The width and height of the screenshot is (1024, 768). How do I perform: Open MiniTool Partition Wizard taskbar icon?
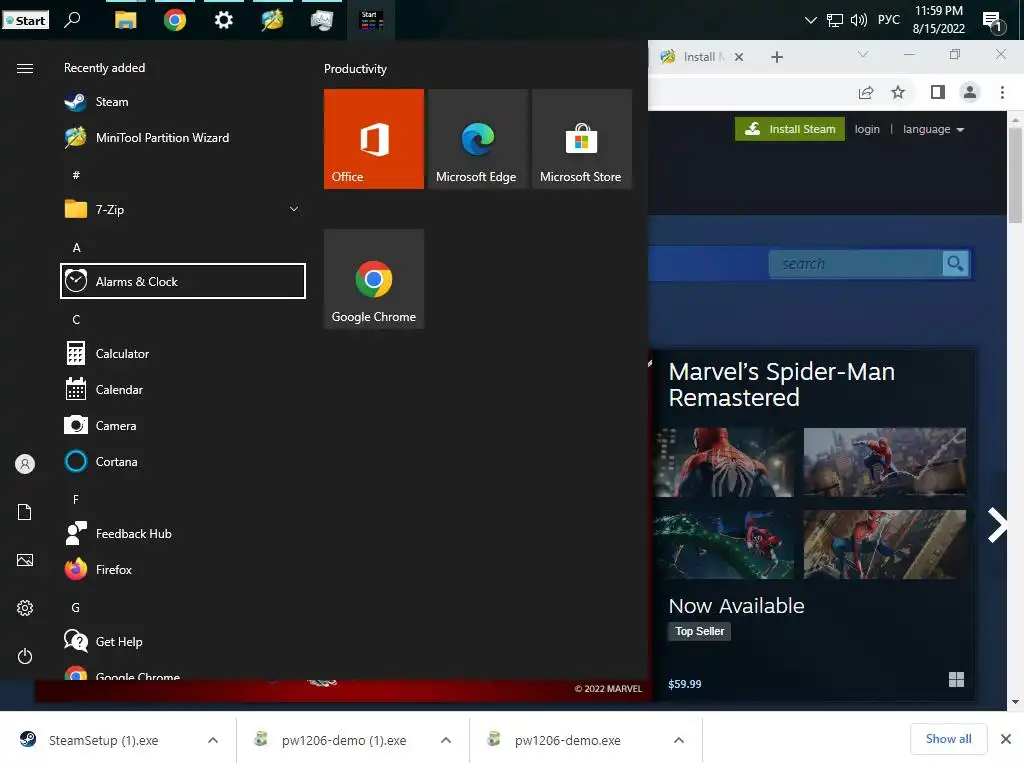click(272, 20)
